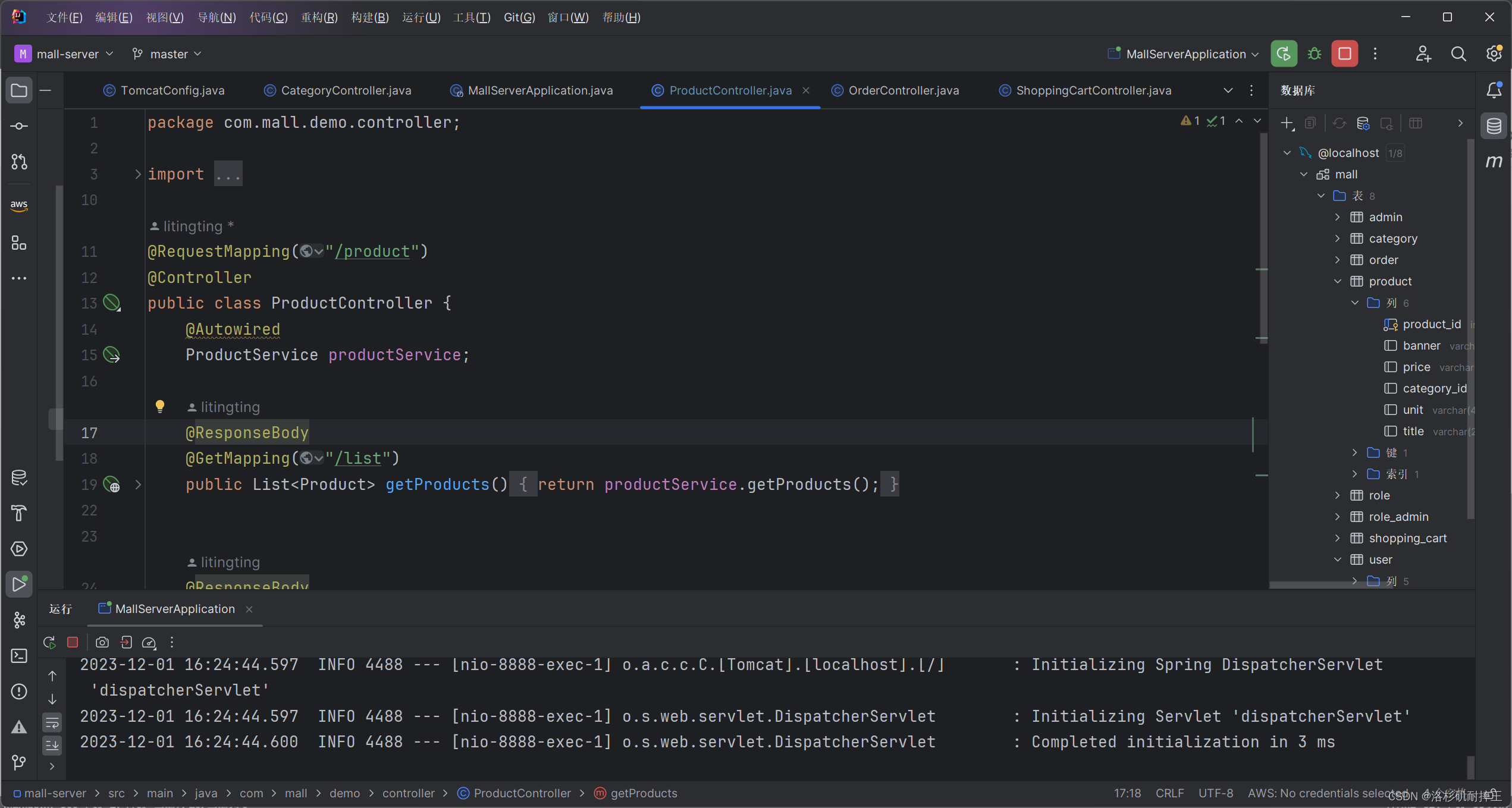Screen dimensions: 1512x808
Task: Refresh the database tree
Action: click(x=1339, y=123)
